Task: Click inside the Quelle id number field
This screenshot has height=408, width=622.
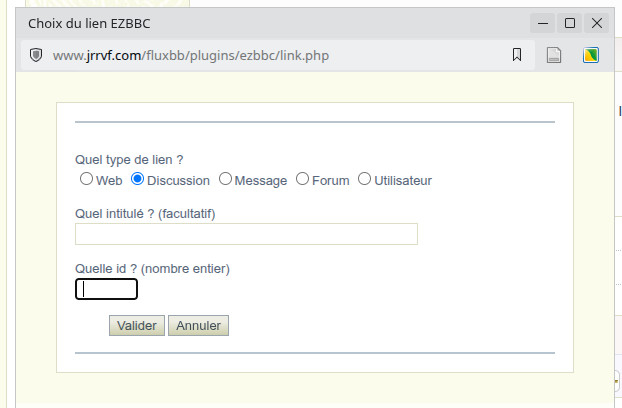Action: click(106, 289)
